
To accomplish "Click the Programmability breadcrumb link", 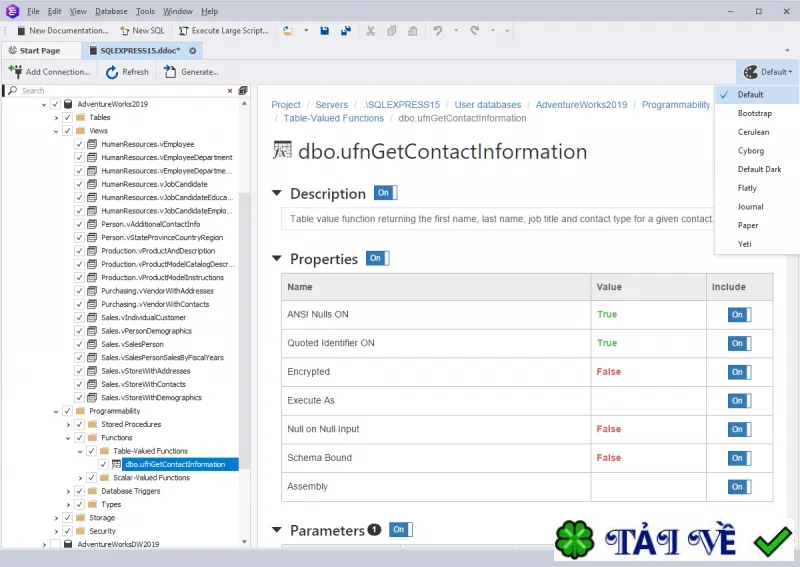I will click(x=676, y=105).
